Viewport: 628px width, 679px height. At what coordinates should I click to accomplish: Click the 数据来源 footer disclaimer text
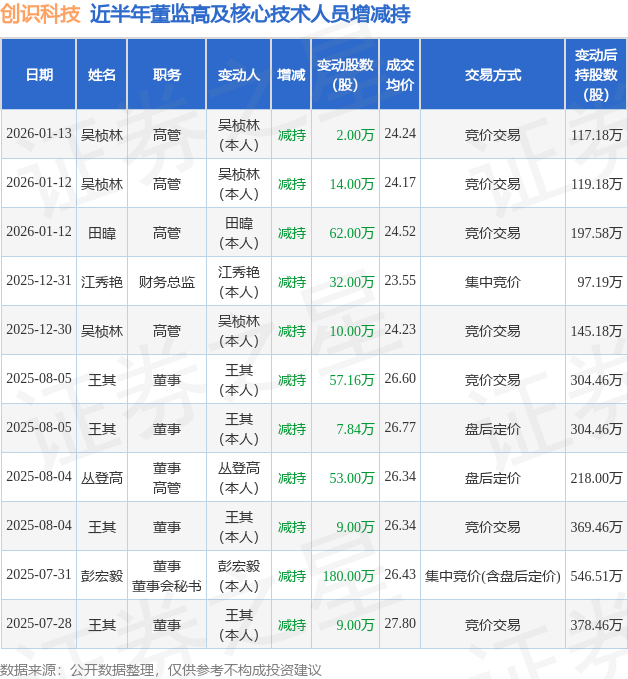(x=160, y=670)
